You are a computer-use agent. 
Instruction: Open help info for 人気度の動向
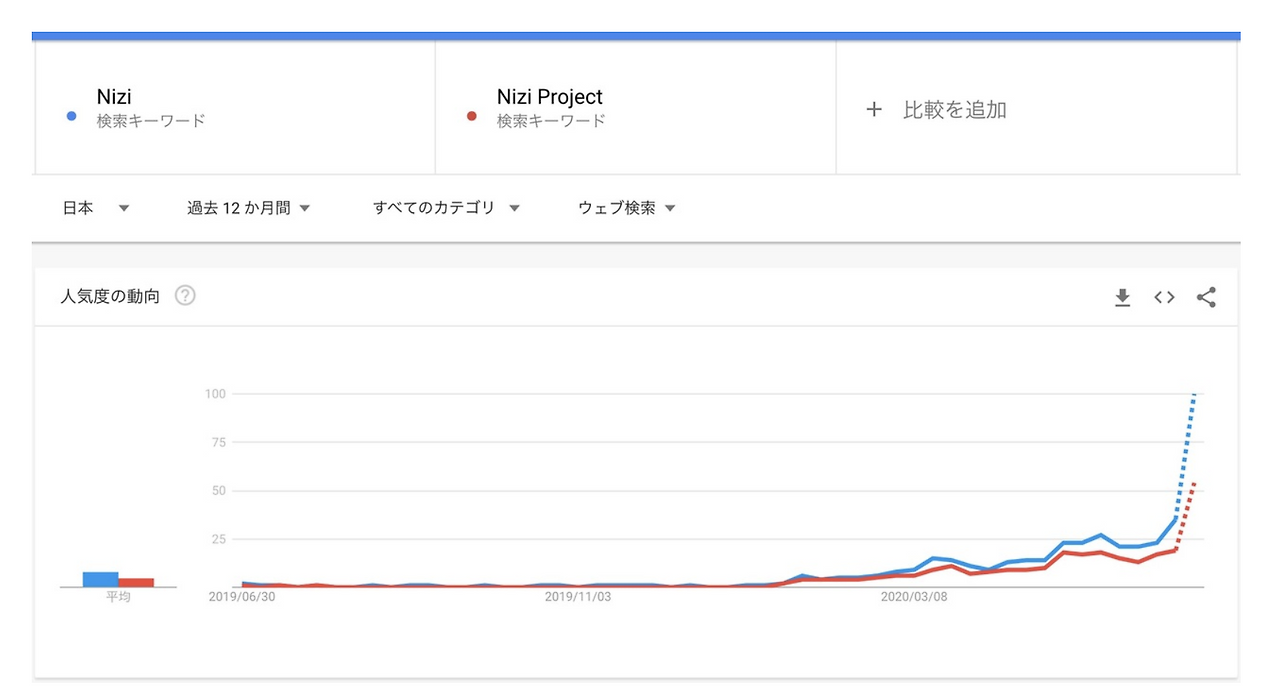[x=184, y=295]
